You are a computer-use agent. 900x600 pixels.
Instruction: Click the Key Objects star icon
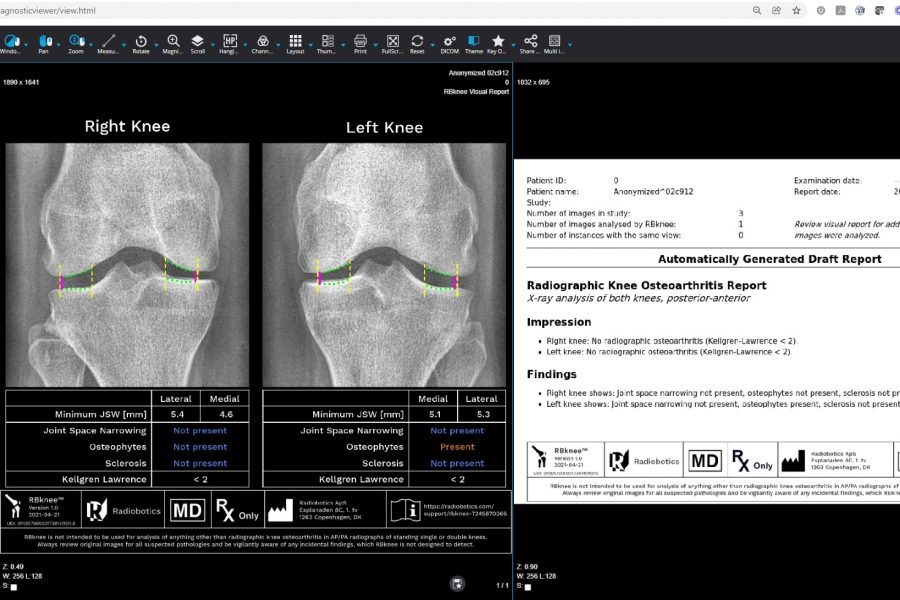498,41
